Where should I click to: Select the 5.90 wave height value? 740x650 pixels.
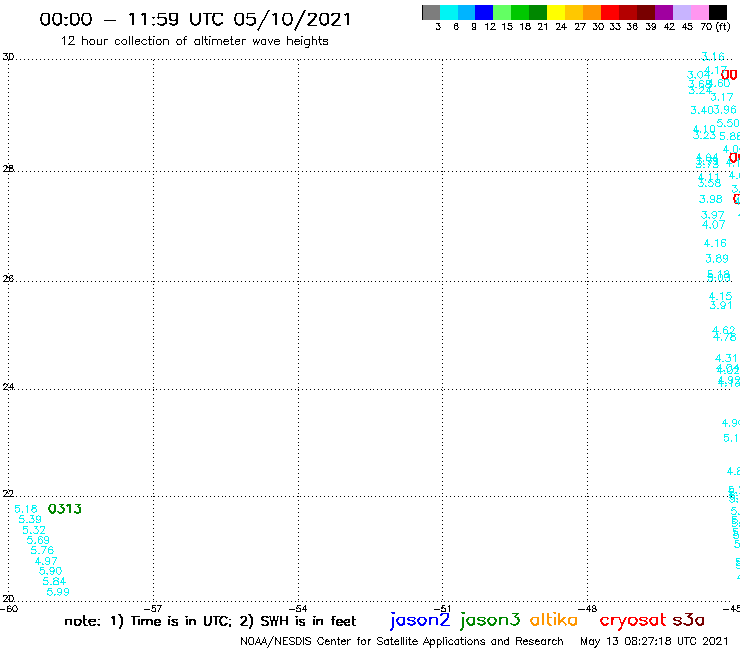tap(50, 571)
